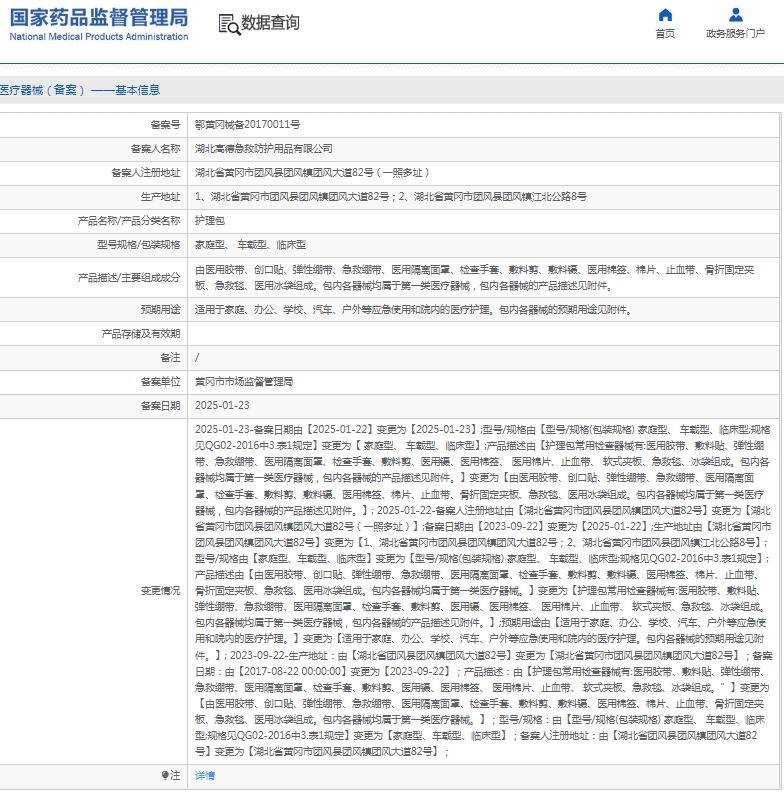
Task: Select the 生产地址 row label
Action: (161, 197)
